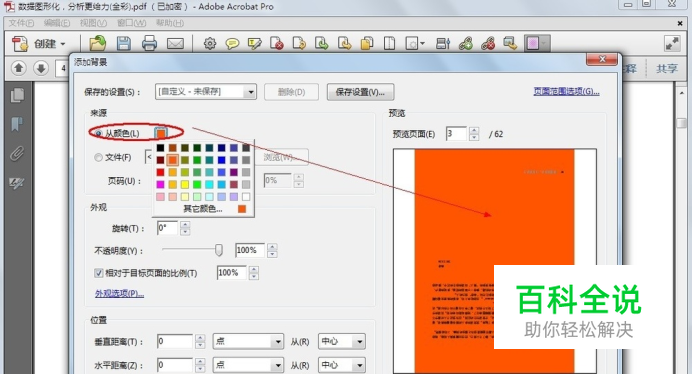Click the 预览页面(E) page number field
Viewport: 692px width, 374px height.
[x=456, y=134]
